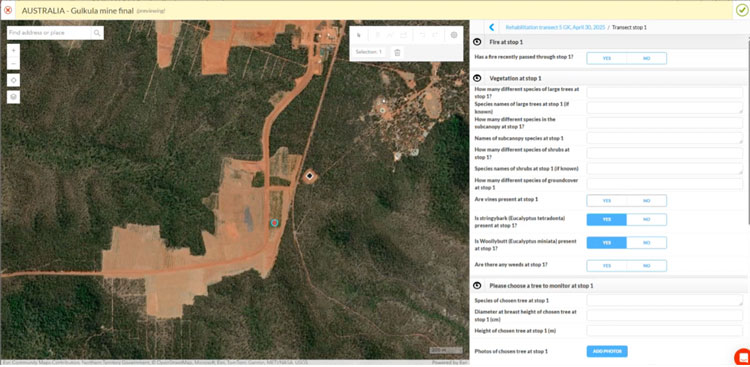750x367 pixels.
Task: Open the basemap layers icon
Action: coord(13,97)
